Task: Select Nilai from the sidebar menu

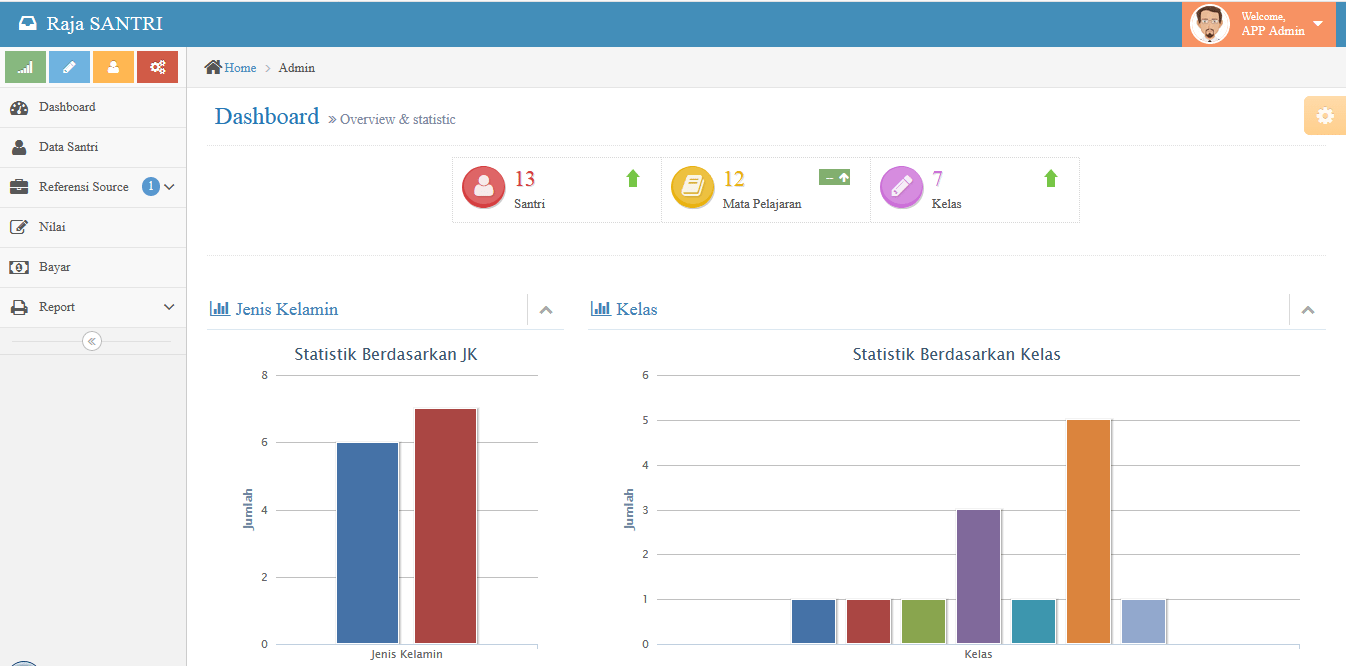Action: click(x=52, y=227)
